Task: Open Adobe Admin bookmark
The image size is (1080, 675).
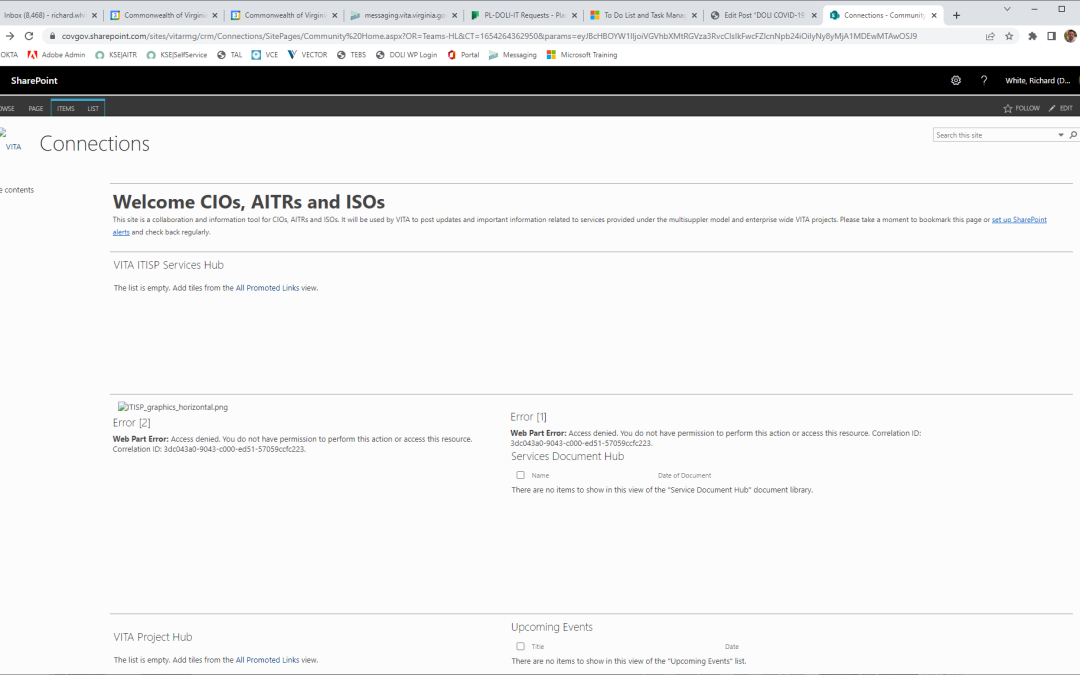Action: tap(56, 55)
